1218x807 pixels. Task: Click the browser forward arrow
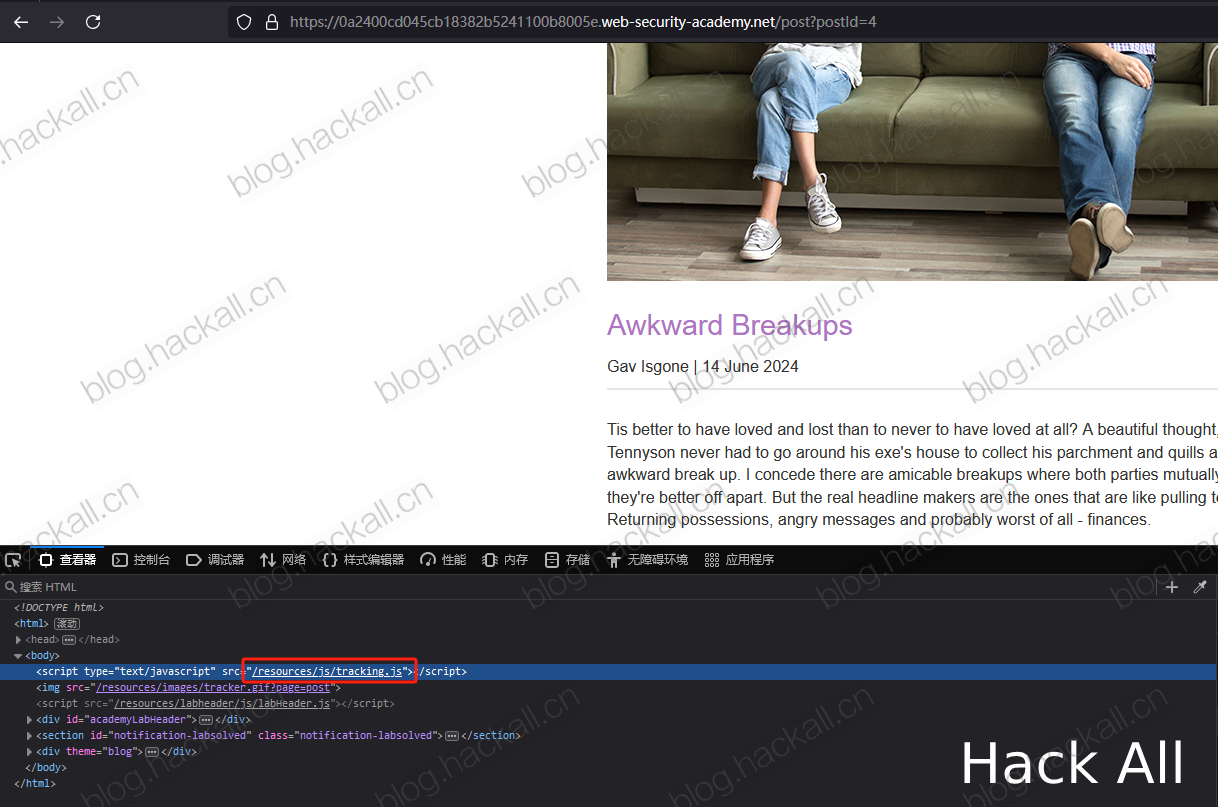[x=57, y=21]
